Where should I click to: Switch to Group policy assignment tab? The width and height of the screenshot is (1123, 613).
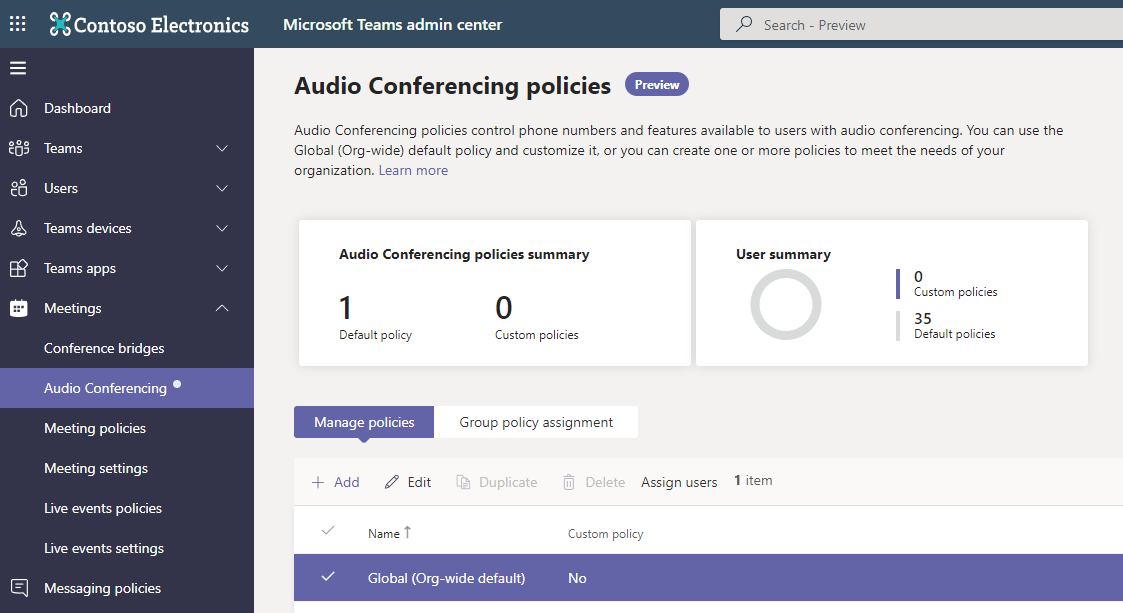(536, 423)
